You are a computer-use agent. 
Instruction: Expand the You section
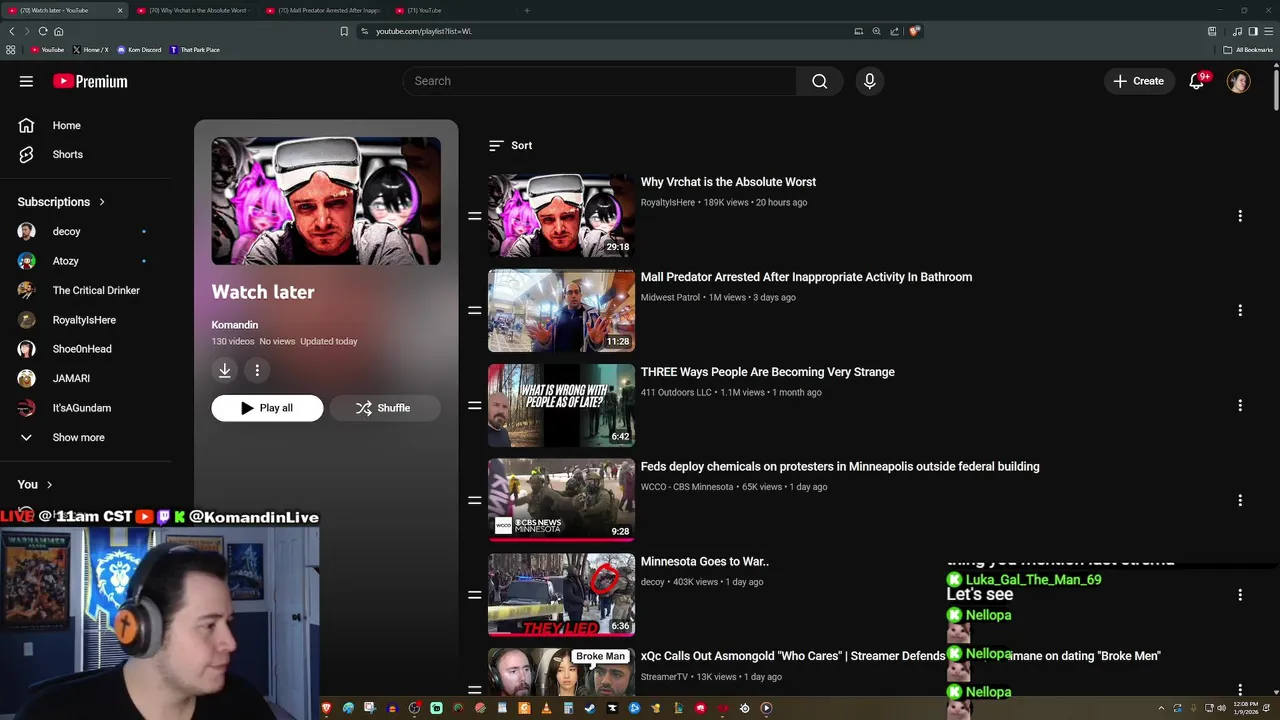35,484
